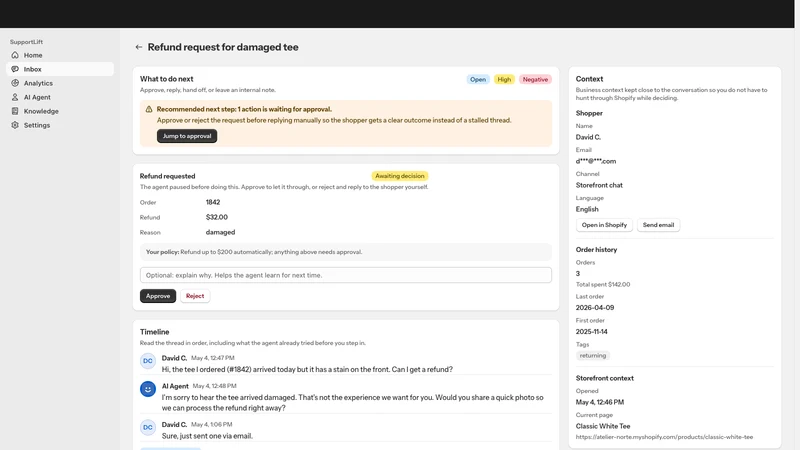Click the Home icon in sidebar
Screen dimensions: 800x450
coord(15,55)
